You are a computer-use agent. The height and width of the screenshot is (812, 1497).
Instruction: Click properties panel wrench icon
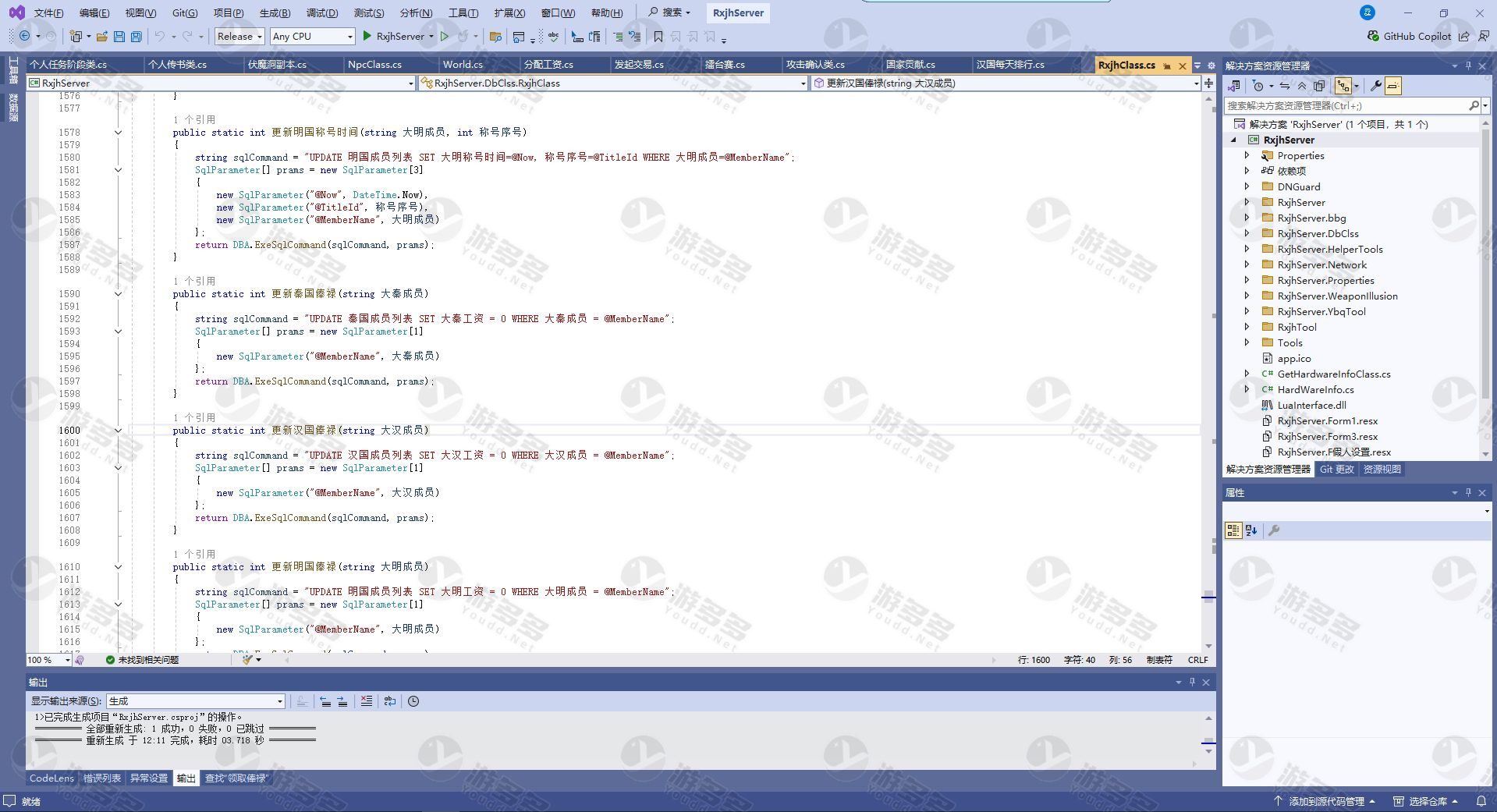[x=1274, y=530]
